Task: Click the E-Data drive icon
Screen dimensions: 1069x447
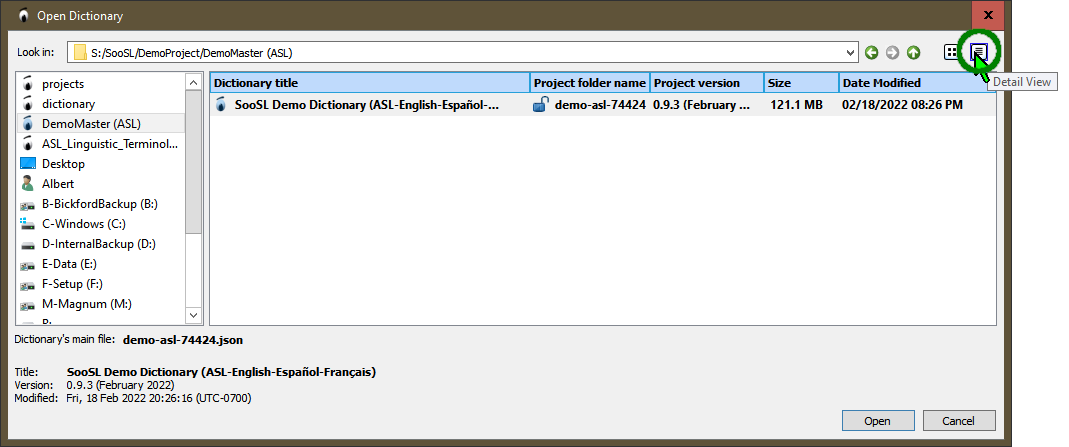Action: (x=28, y=264)
